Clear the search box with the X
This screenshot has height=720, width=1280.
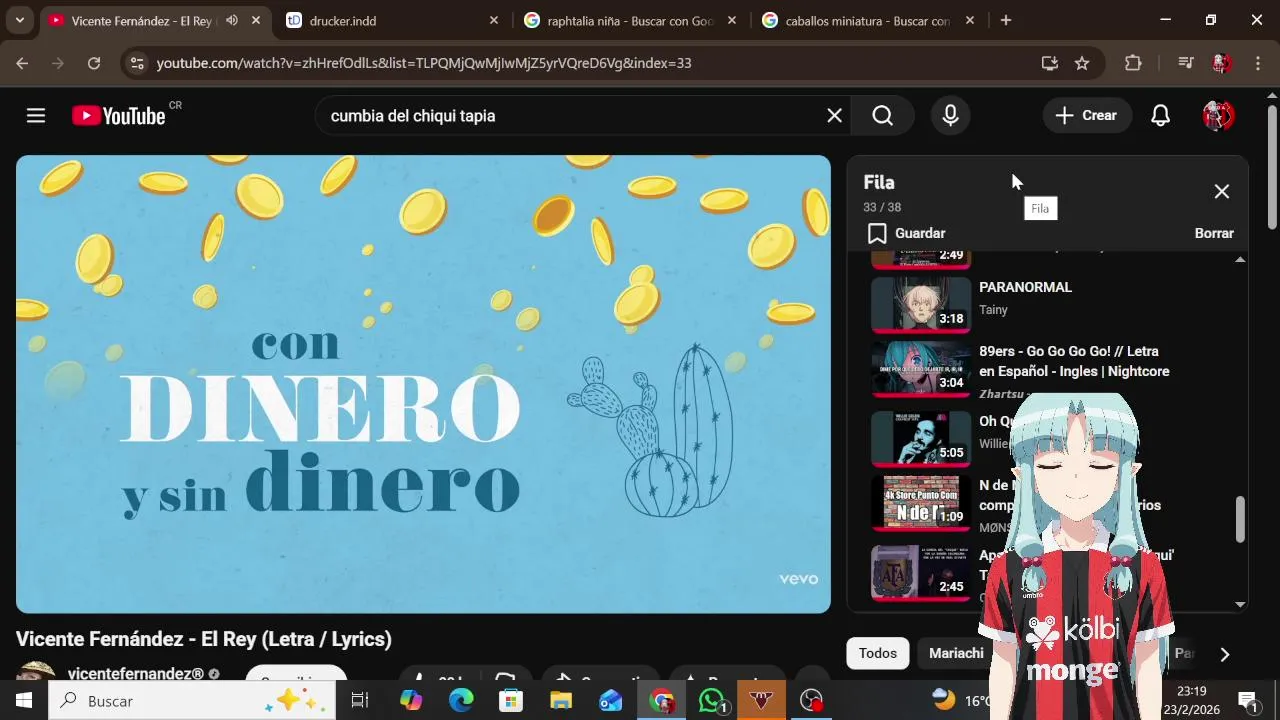(x=834, y=116)
